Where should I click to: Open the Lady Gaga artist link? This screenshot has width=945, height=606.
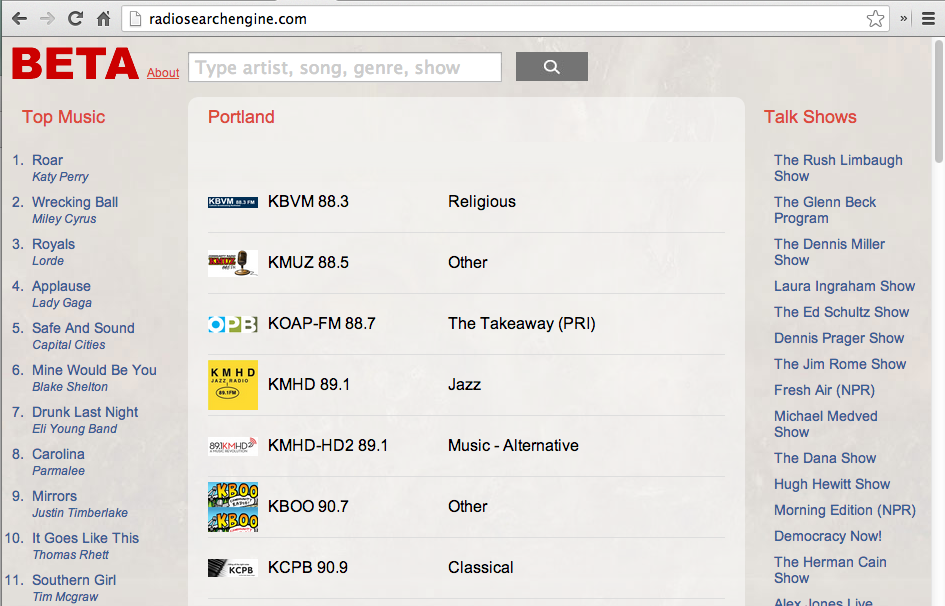62,303
